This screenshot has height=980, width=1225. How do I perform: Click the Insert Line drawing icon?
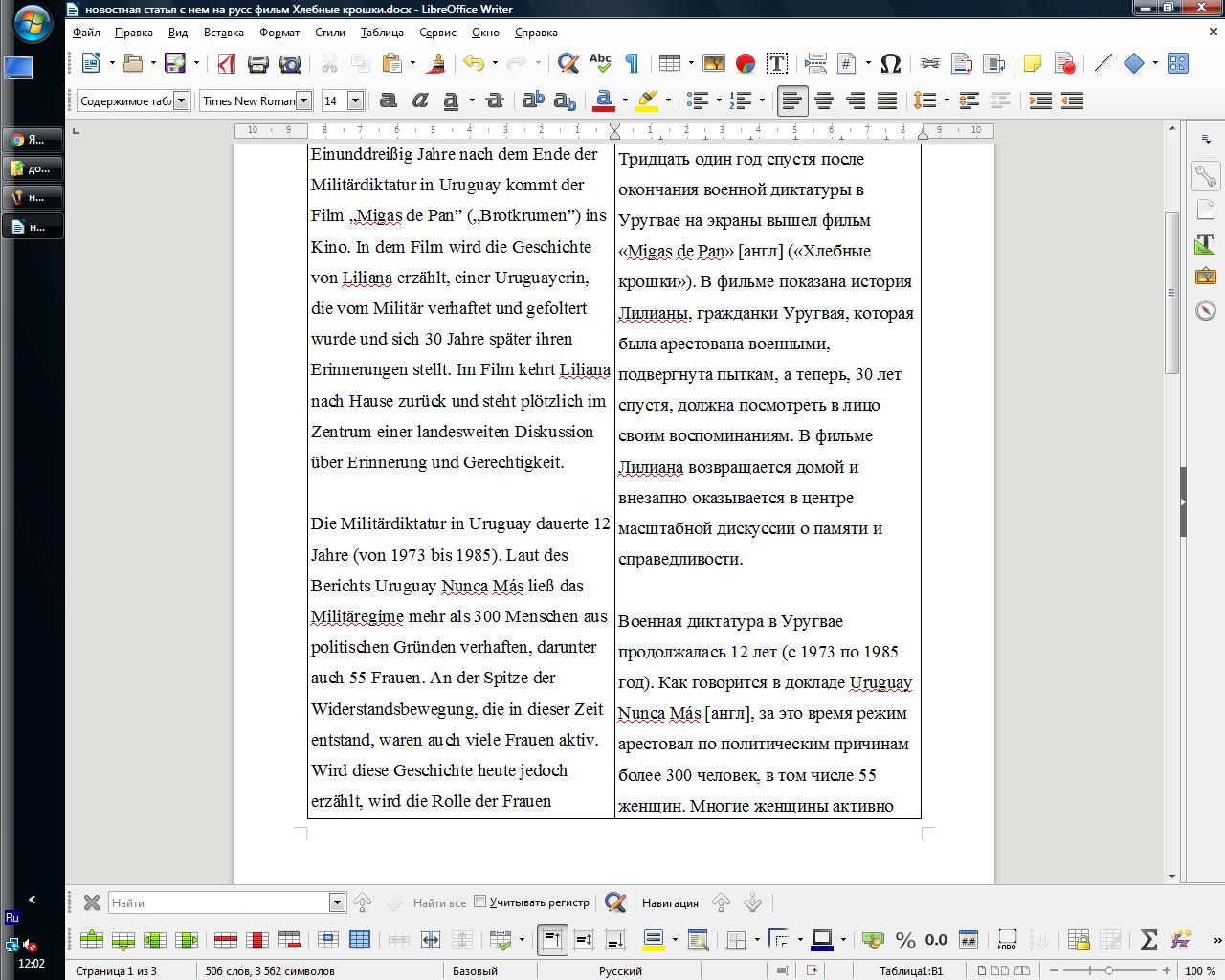tap(1102, 63)
